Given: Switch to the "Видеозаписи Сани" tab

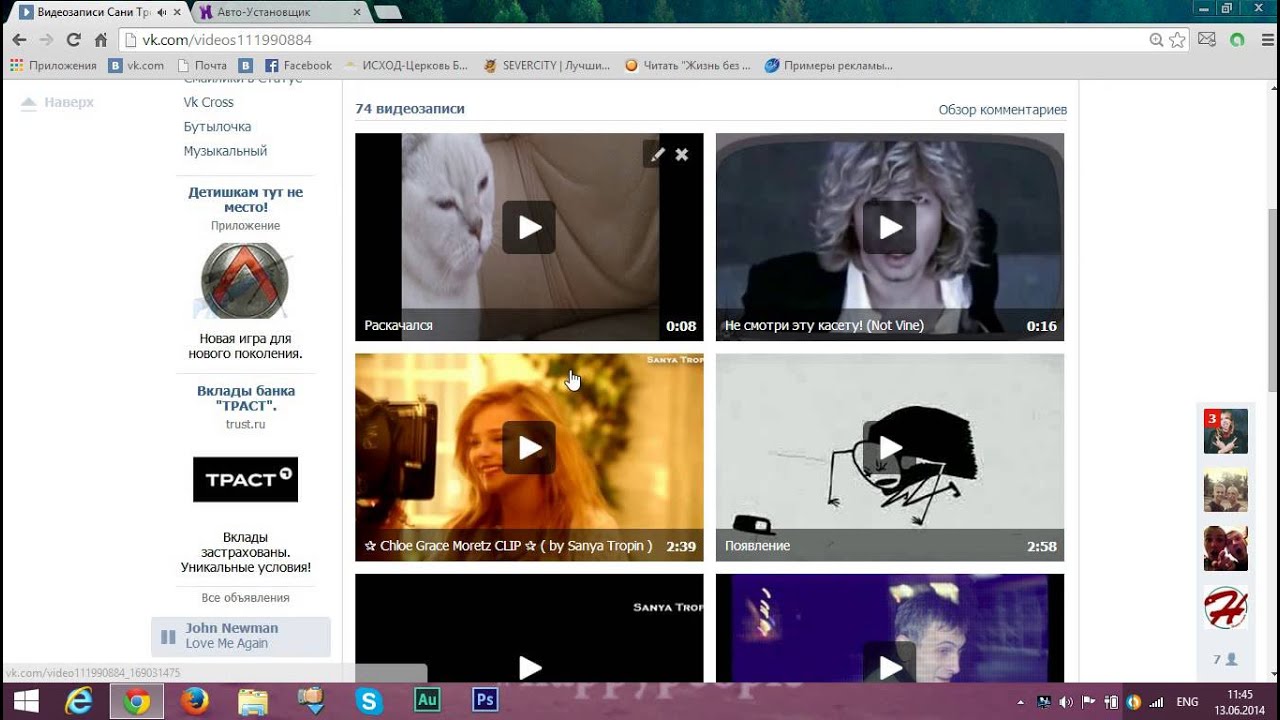Looking at the screenshot, I should click(x=93, y=12).
